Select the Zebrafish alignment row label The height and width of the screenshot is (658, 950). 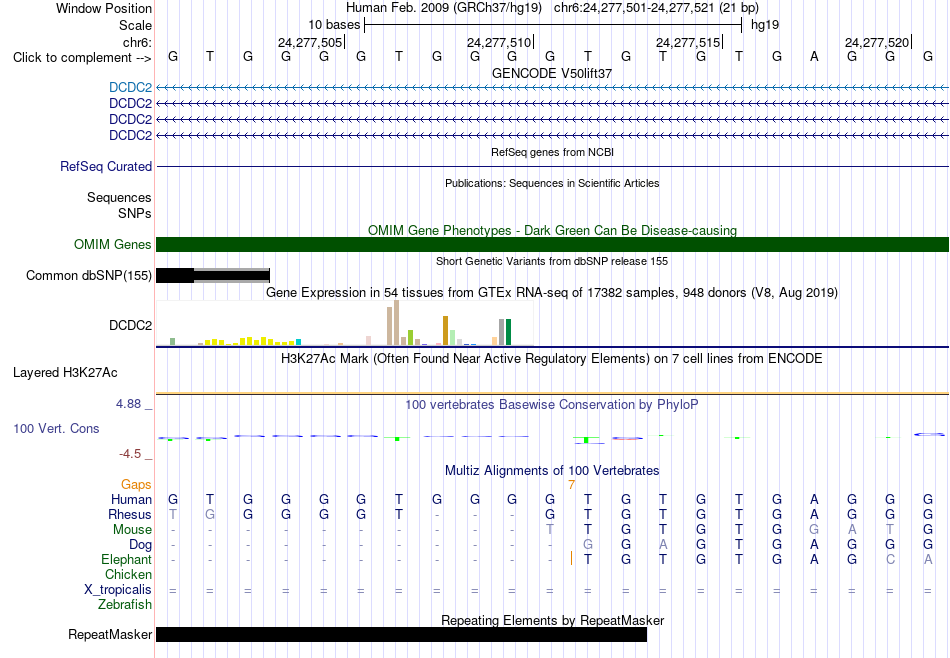pos(125,604)
